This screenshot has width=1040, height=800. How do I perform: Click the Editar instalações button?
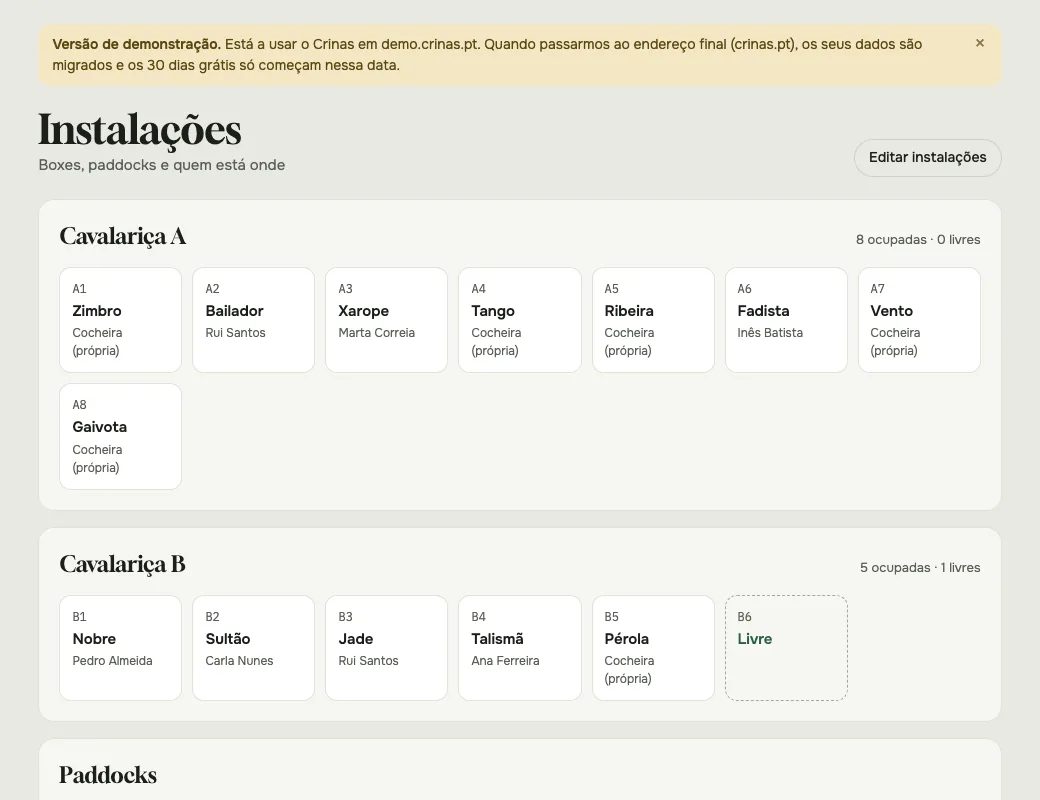(927, 158)
